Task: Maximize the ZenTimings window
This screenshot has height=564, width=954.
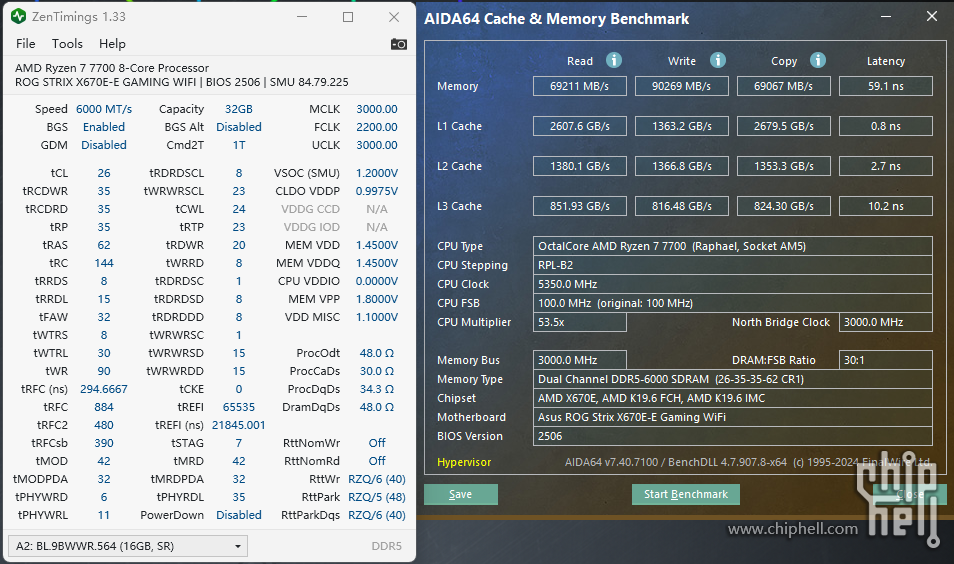Action: pos(348,16)
